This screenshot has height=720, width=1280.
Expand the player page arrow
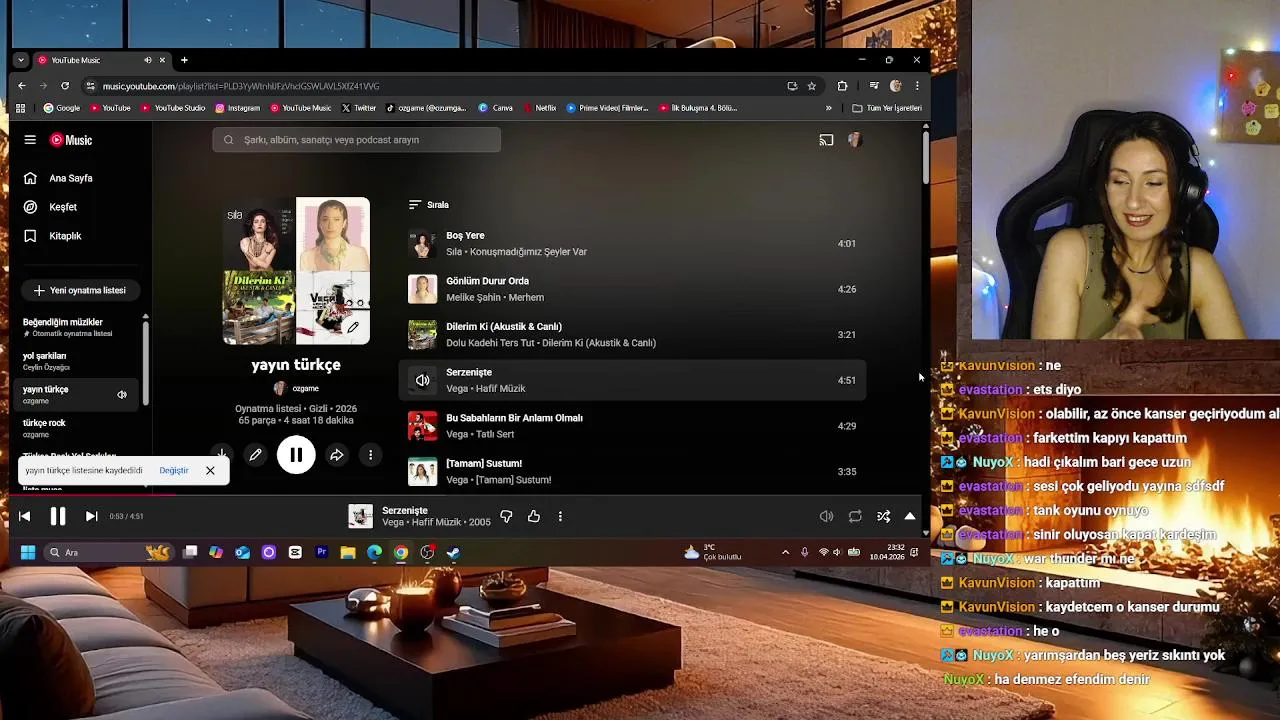[x=910, y=516]
